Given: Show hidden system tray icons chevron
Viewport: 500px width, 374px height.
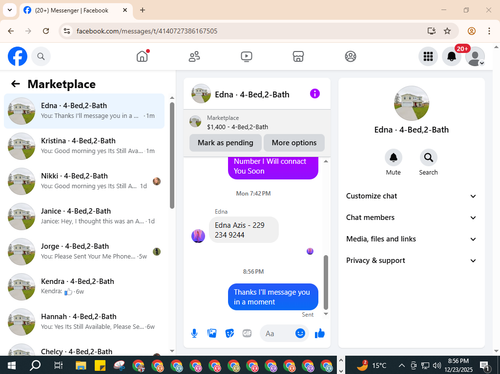Looking at the screenshot, I should pyautogui.click(x=402, y=366).
